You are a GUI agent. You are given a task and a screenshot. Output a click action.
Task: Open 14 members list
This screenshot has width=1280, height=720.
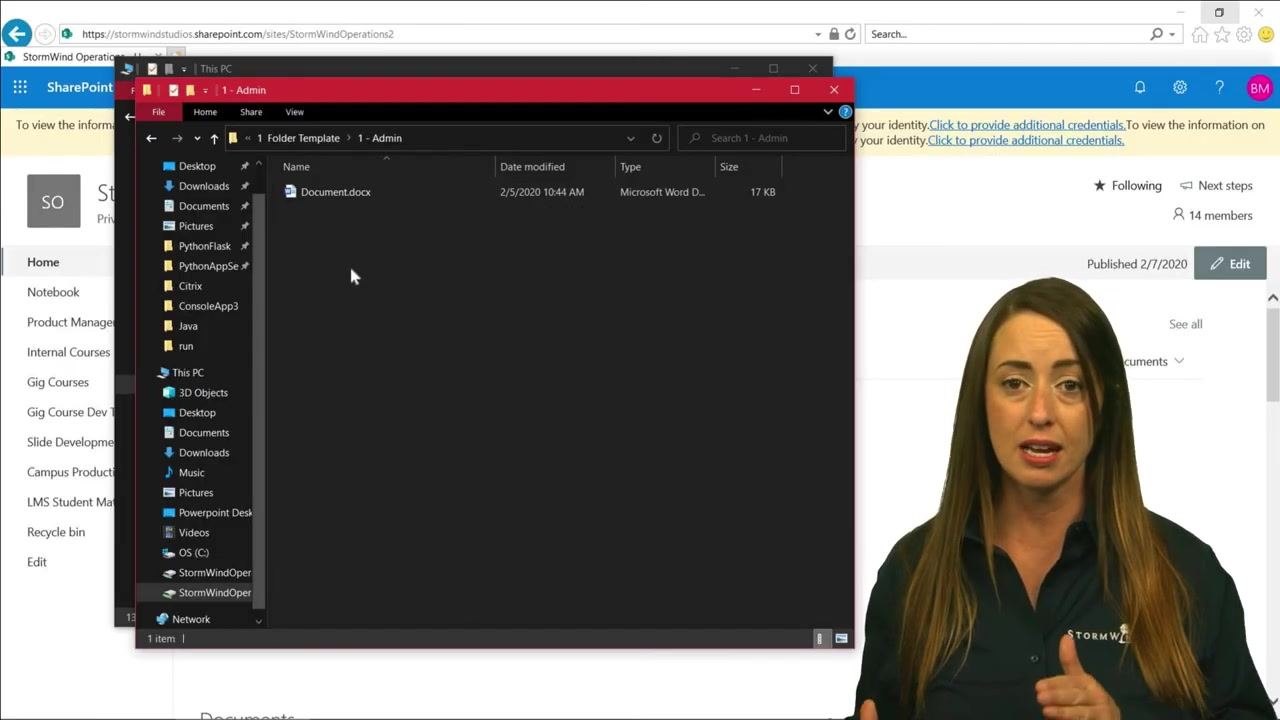tap(1212, 215)
